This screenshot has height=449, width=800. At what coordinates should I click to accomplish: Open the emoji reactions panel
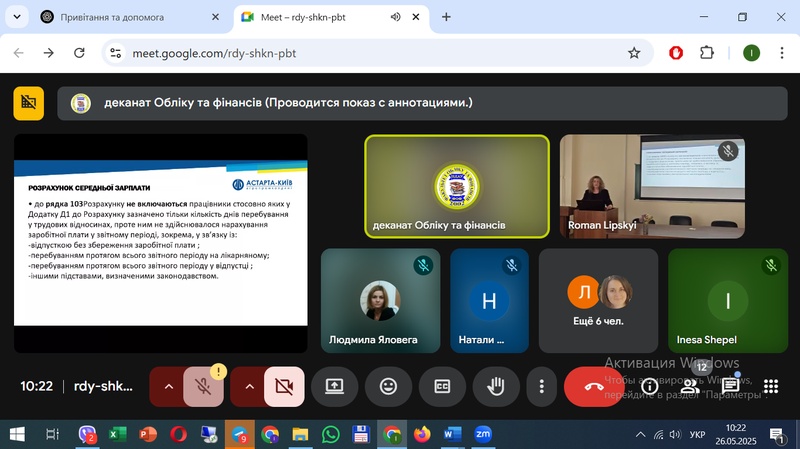coord(388,386)
